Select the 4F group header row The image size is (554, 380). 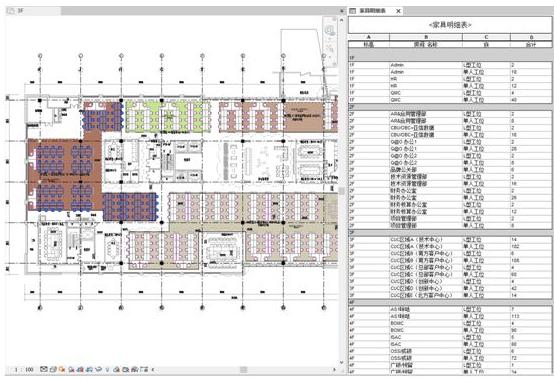pyautogui.click(x=450, y=302)
